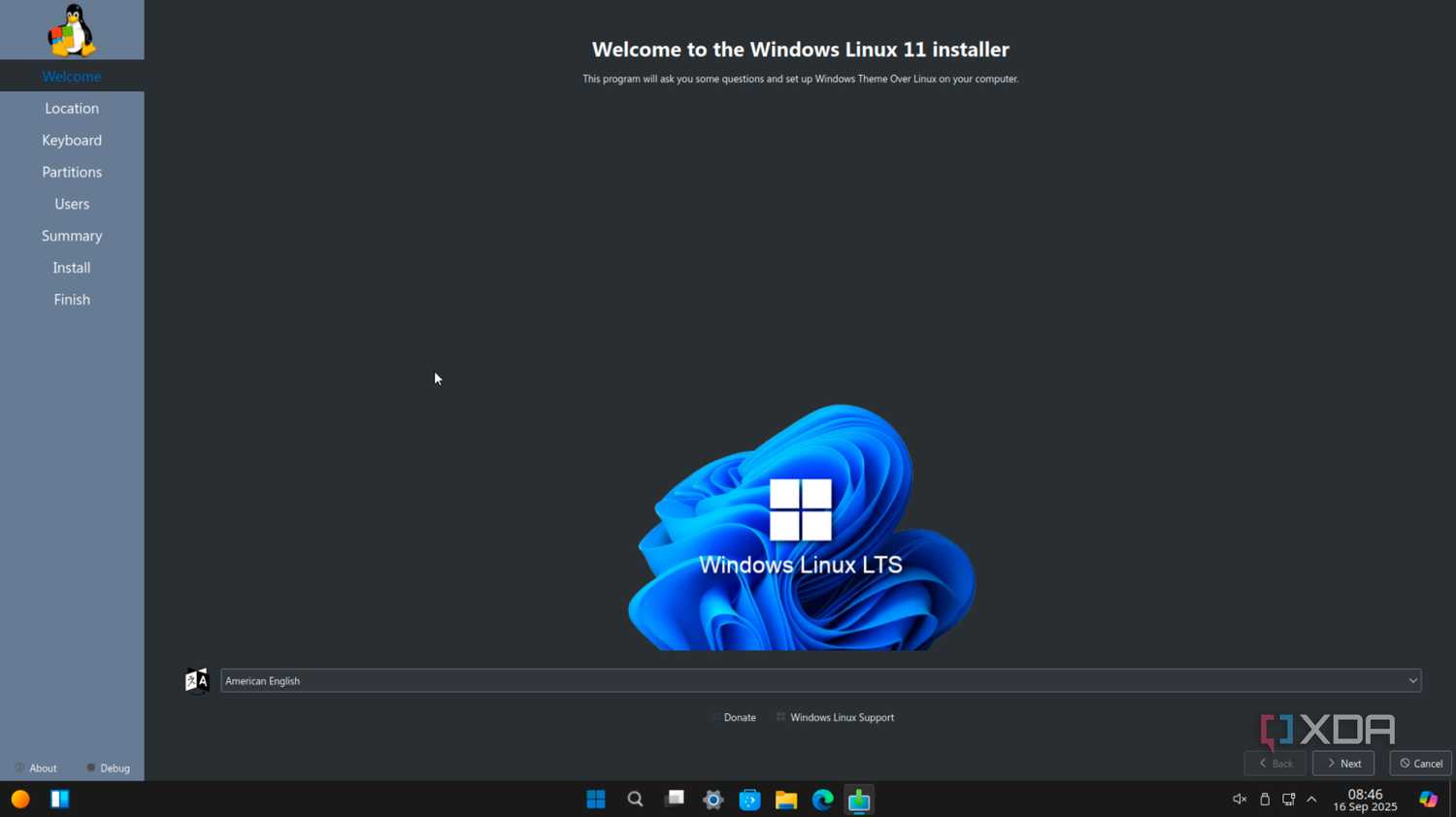Click the battery tray icon
Screen dimensions: 1456x817
[x=1265, y=800]
